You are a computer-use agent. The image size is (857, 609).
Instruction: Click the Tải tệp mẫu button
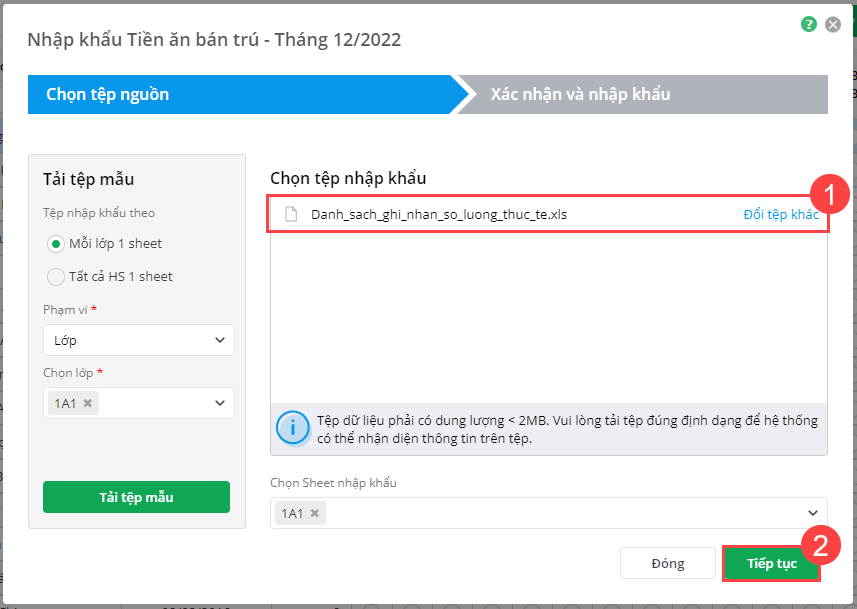tap(136, 497)
